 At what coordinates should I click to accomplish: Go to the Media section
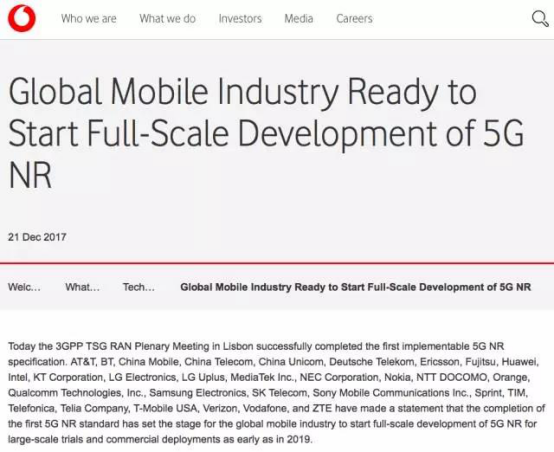coord(299,18)
